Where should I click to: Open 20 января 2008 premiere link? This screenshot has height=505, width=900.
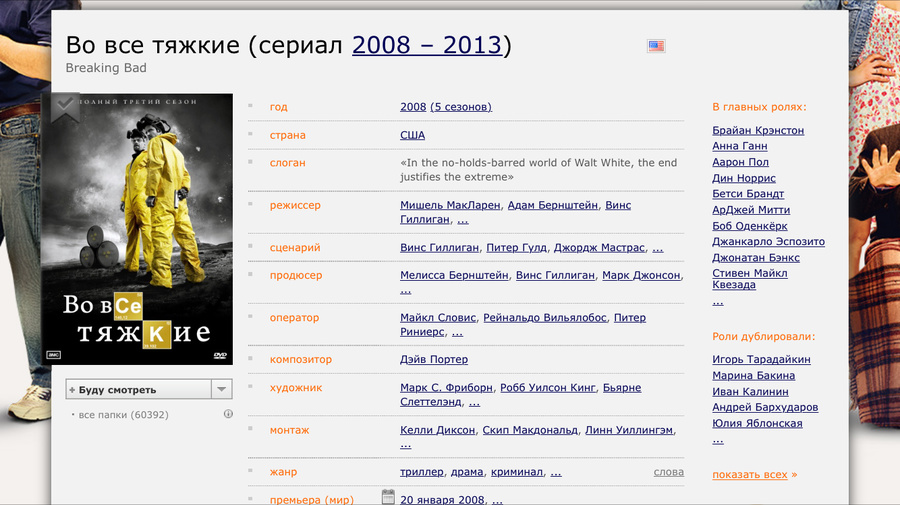442,499
